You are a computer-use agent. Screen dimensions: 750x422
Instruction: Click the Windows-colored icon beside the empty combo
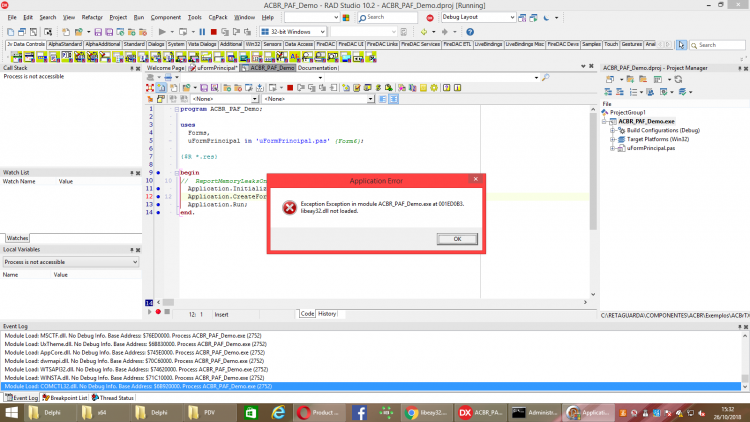pyautogui.click(x=346, y=18)
